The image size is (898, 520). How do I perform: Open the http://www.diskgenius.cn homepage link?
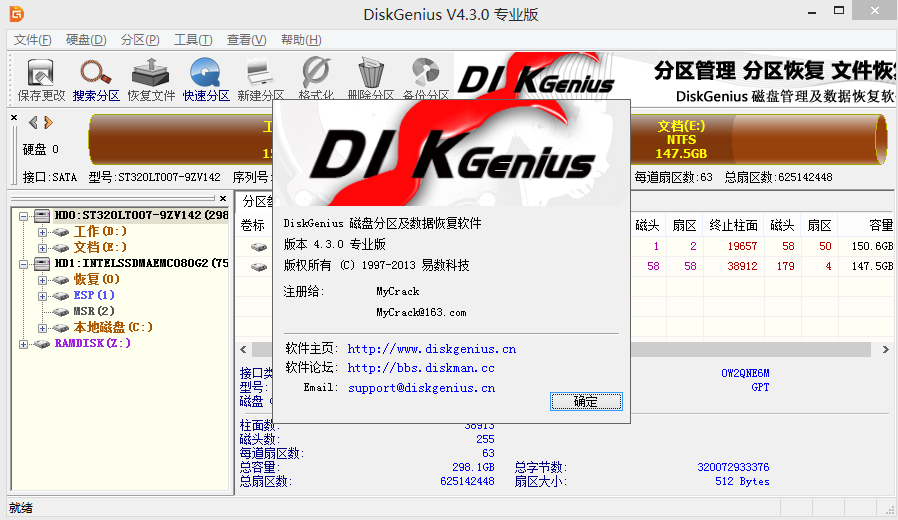431,349
